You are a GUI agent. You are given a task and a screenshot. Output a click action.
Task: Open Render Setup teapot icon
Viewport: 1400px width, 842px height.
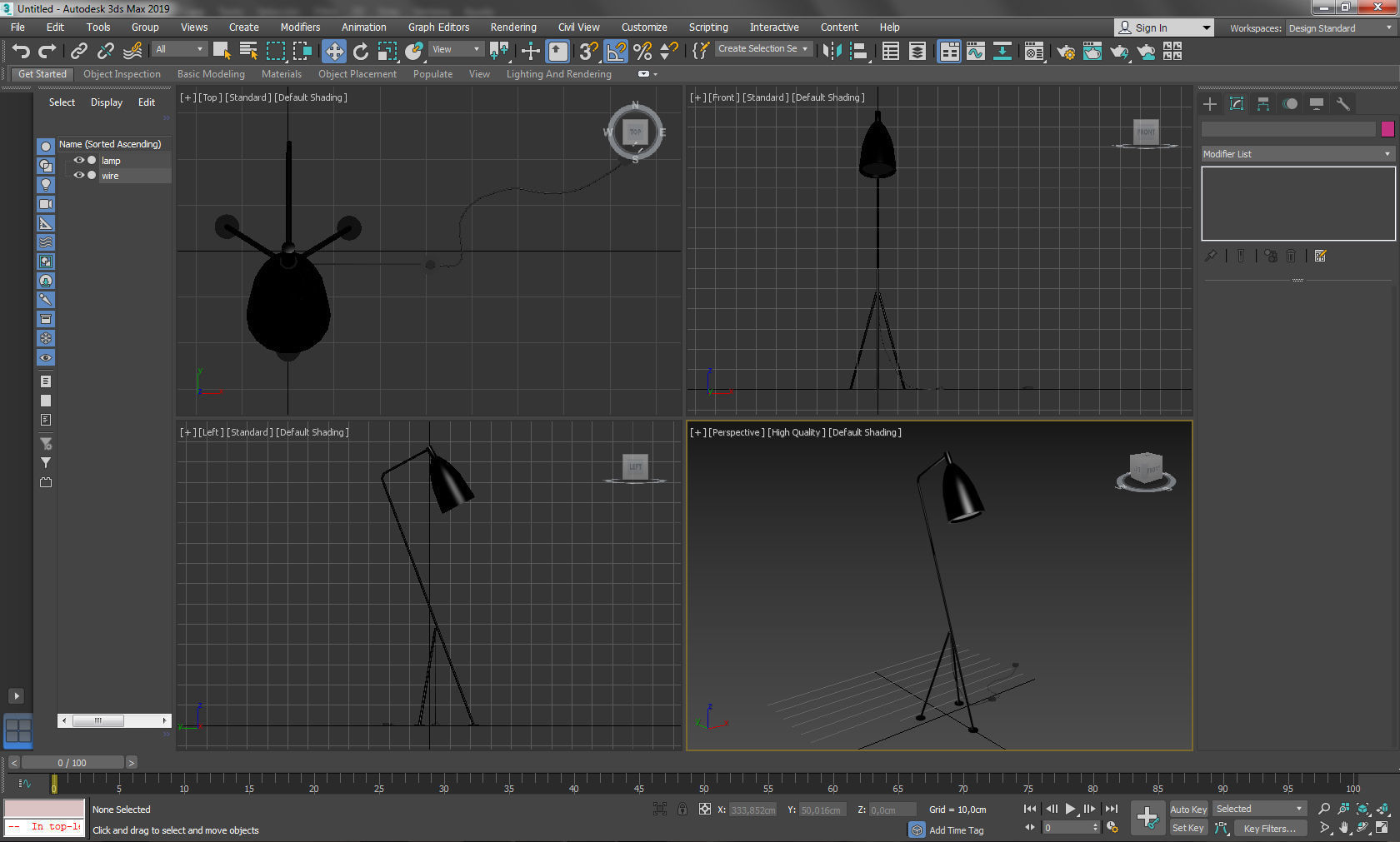(x=1066, y=52)
